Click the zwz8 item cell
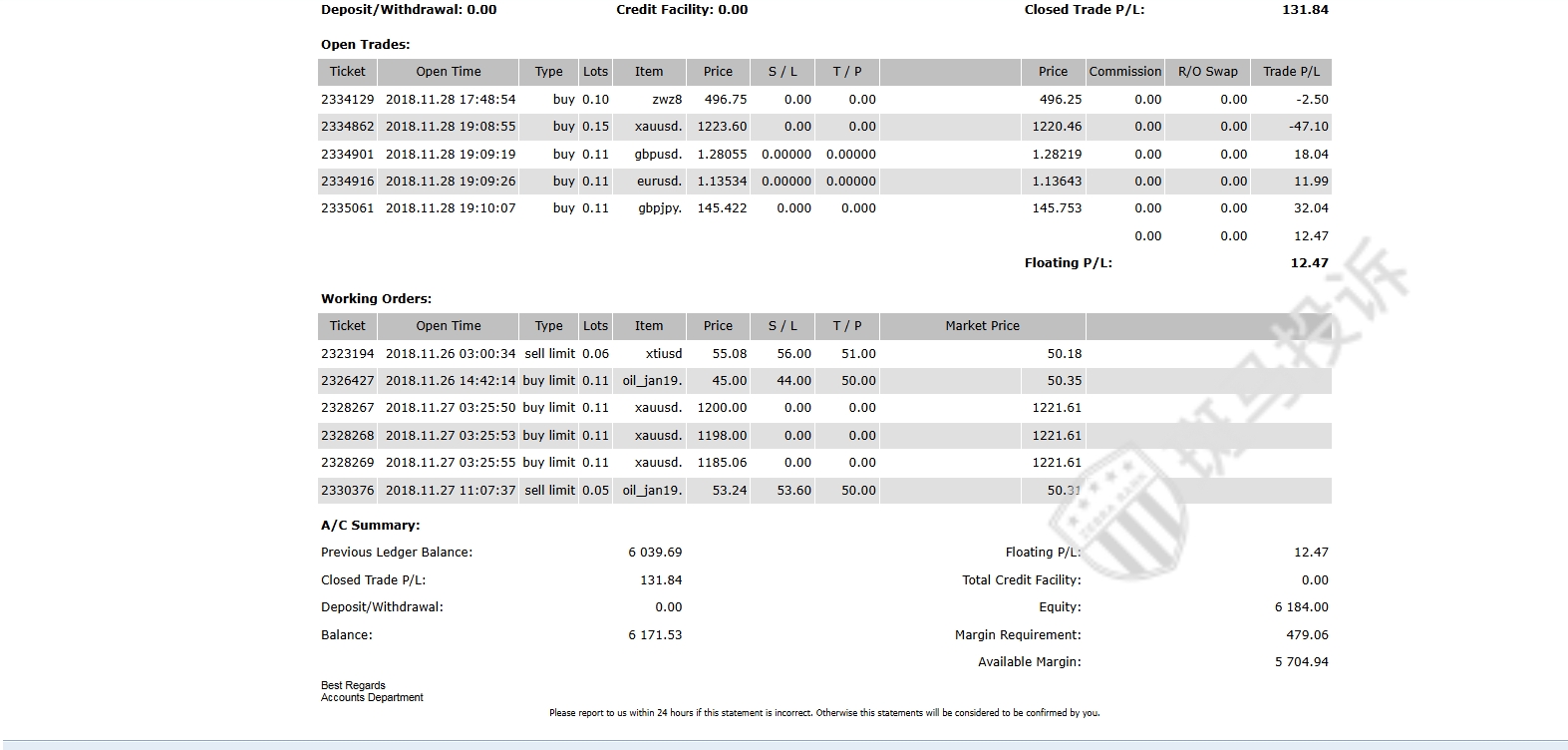 pyautogui.click(x=667, y=100)
